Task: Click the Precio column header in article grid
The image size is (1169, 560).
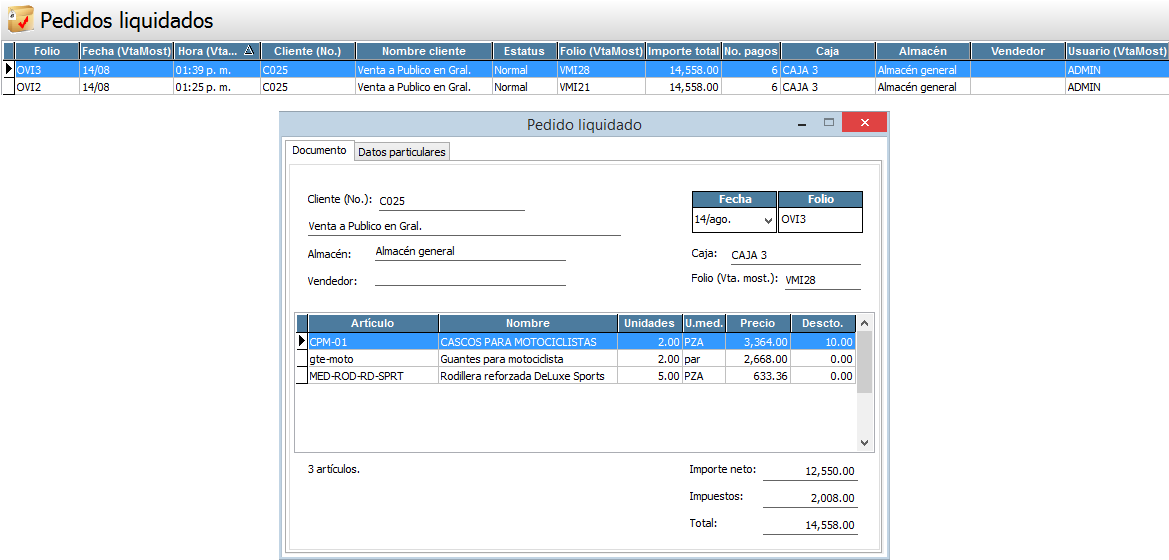Action: click(757, 323)
